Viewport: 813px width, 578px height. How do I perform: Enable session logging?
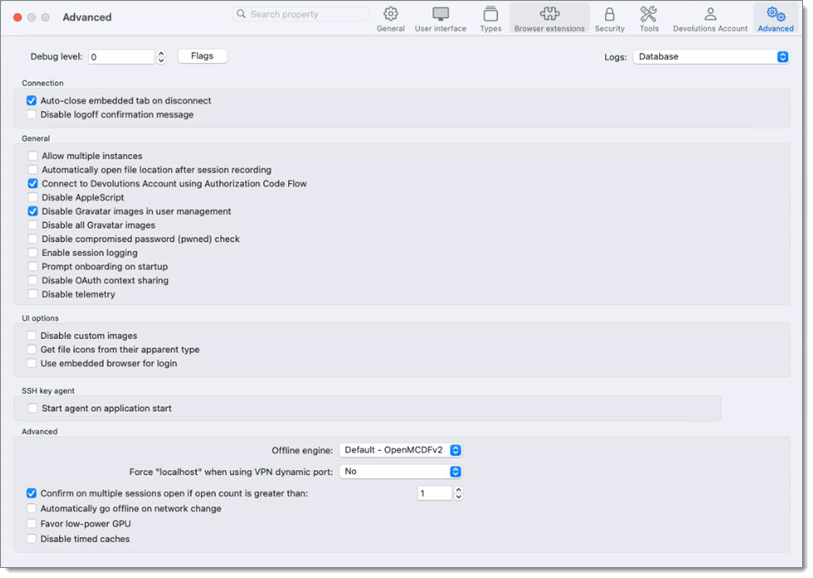31,252
